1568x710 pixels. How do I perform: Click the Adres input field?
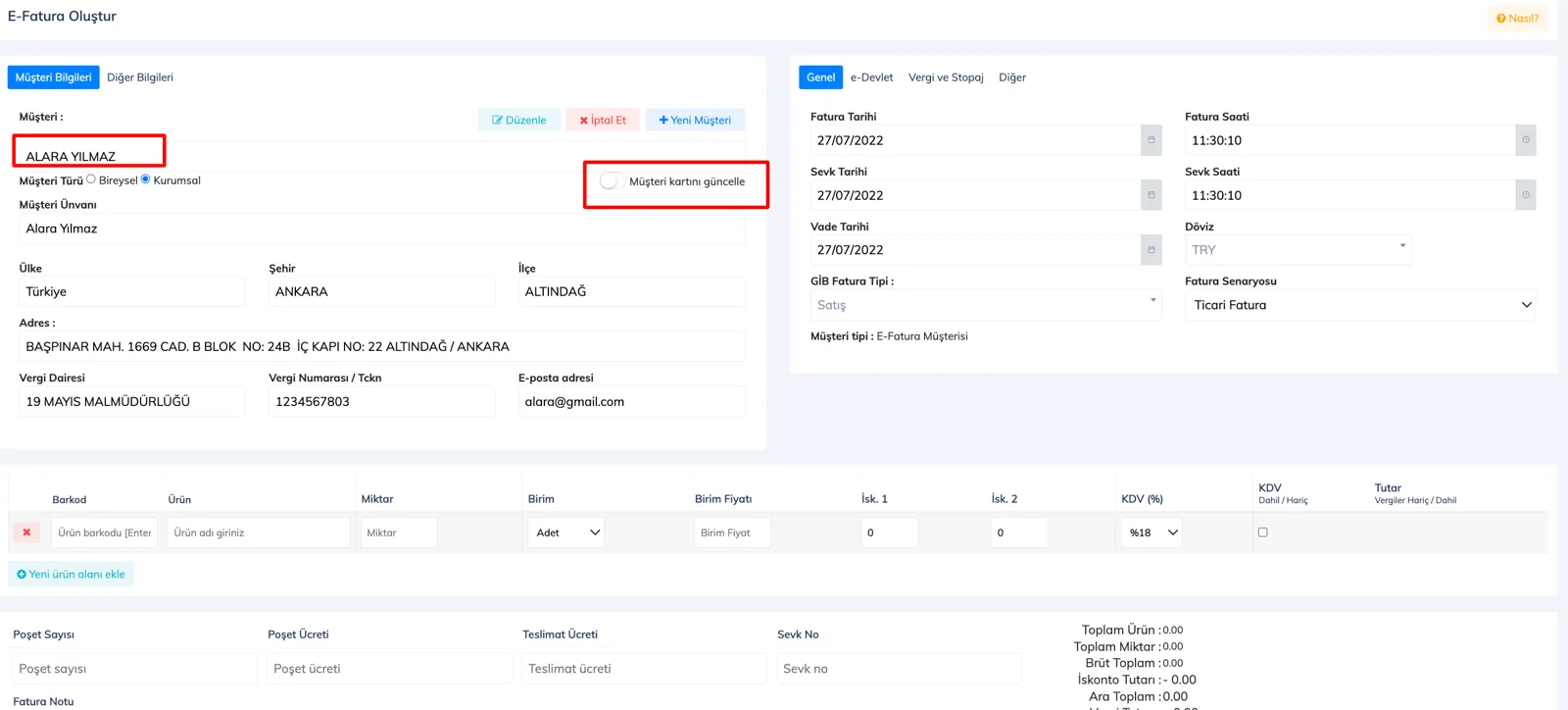coord(382,346)
